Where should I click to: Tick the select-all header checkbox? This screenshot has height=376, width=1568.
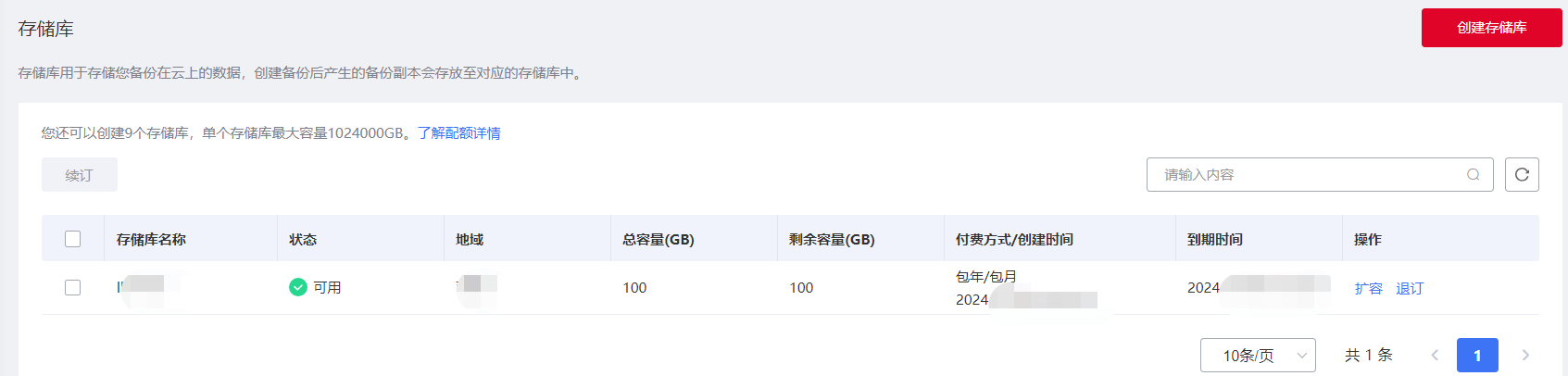click(73, 239)
